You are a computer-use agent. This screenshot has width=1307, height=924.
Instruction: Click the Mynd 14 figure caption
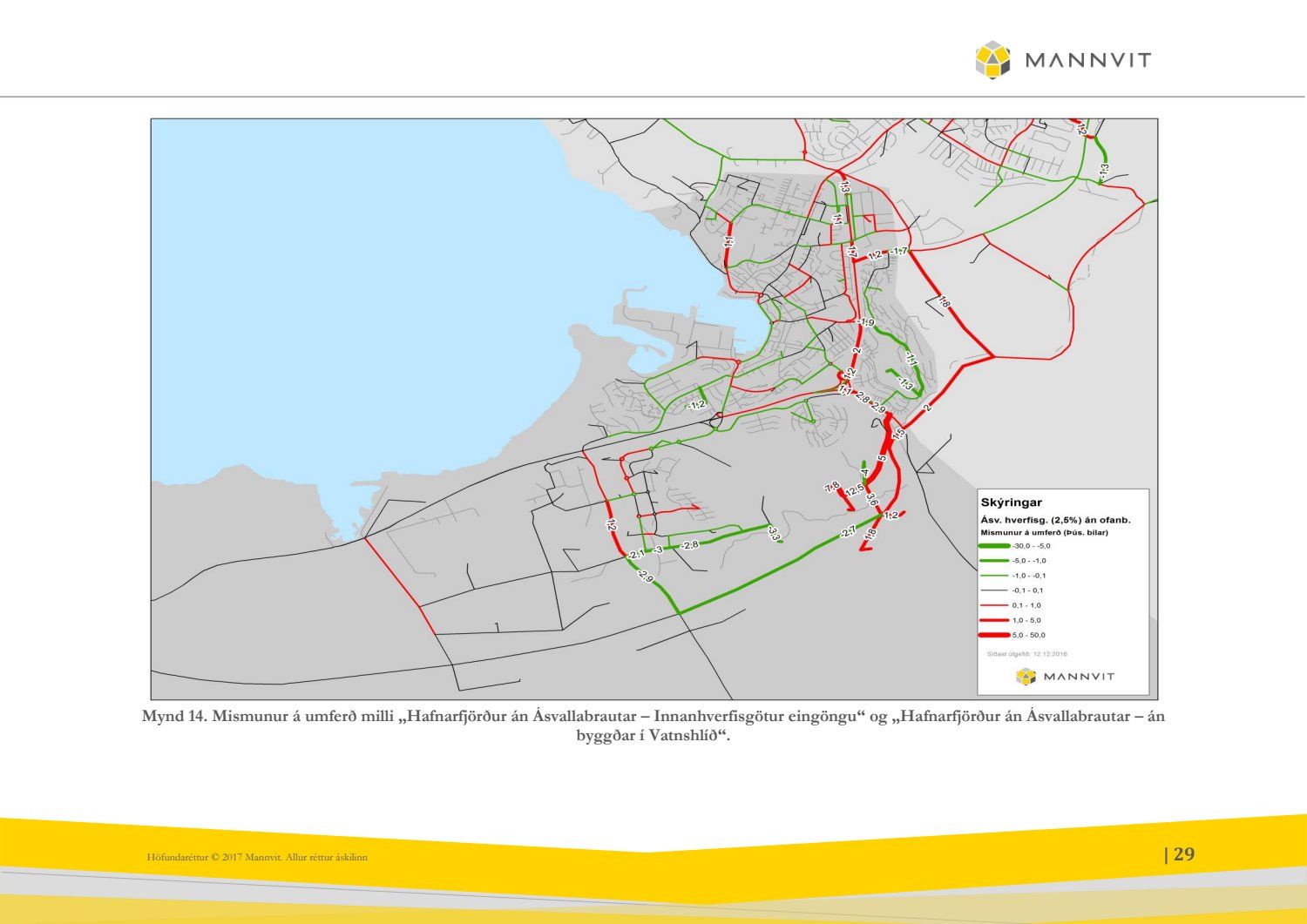(653, 725)
